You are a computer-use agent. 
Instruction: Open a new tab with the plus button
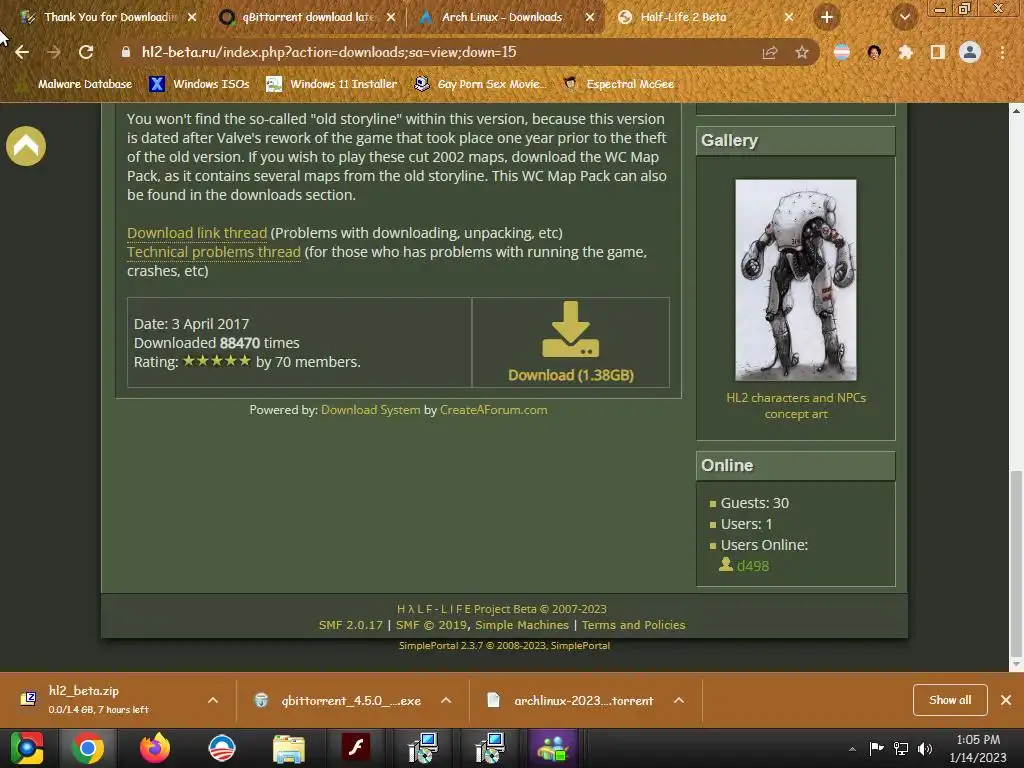[827, 17]
